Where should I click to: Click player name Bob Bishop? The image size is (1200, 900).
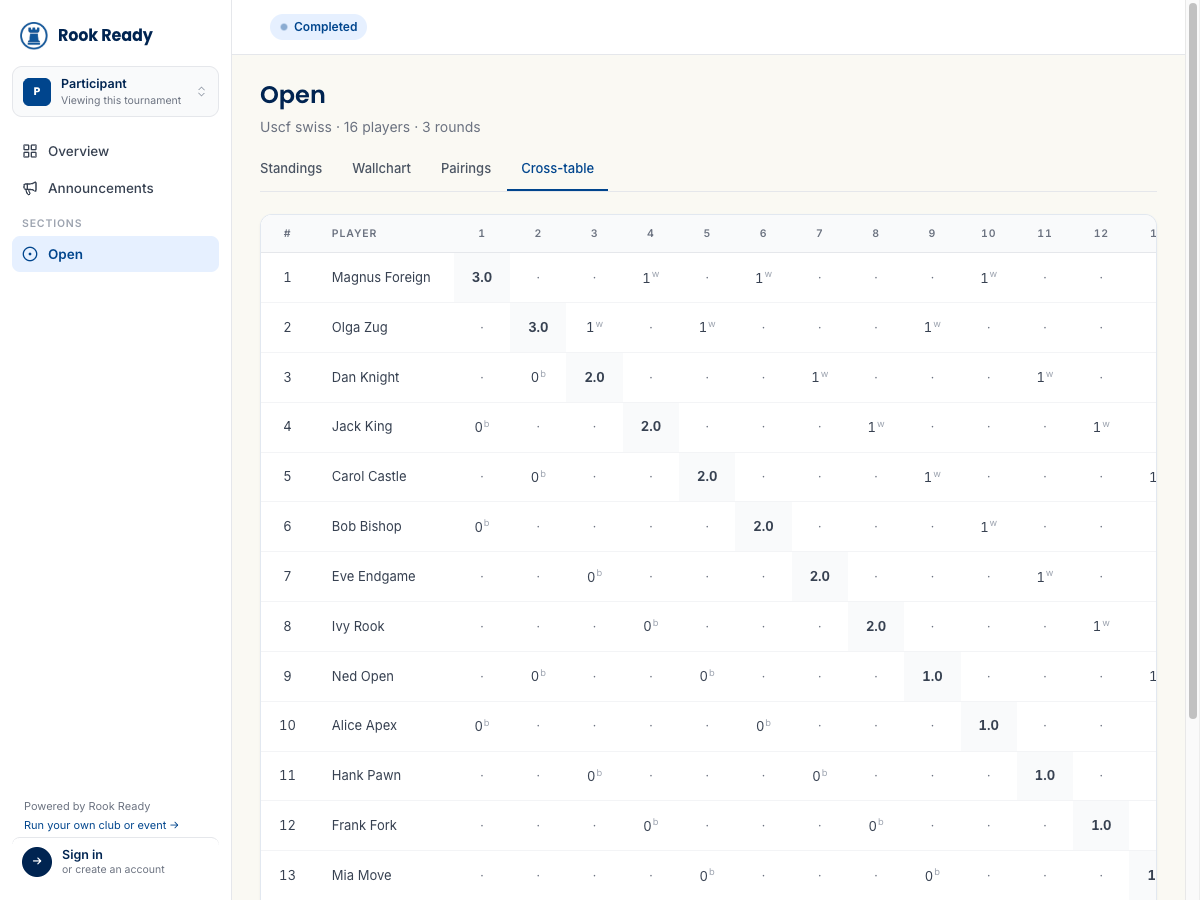pyautogui.click(x=366, y=526)
